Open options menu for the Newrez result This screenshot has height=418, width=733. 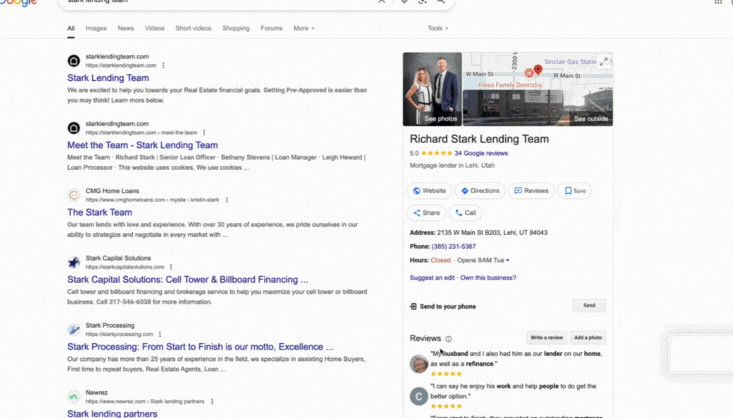(x=212, y=402)
